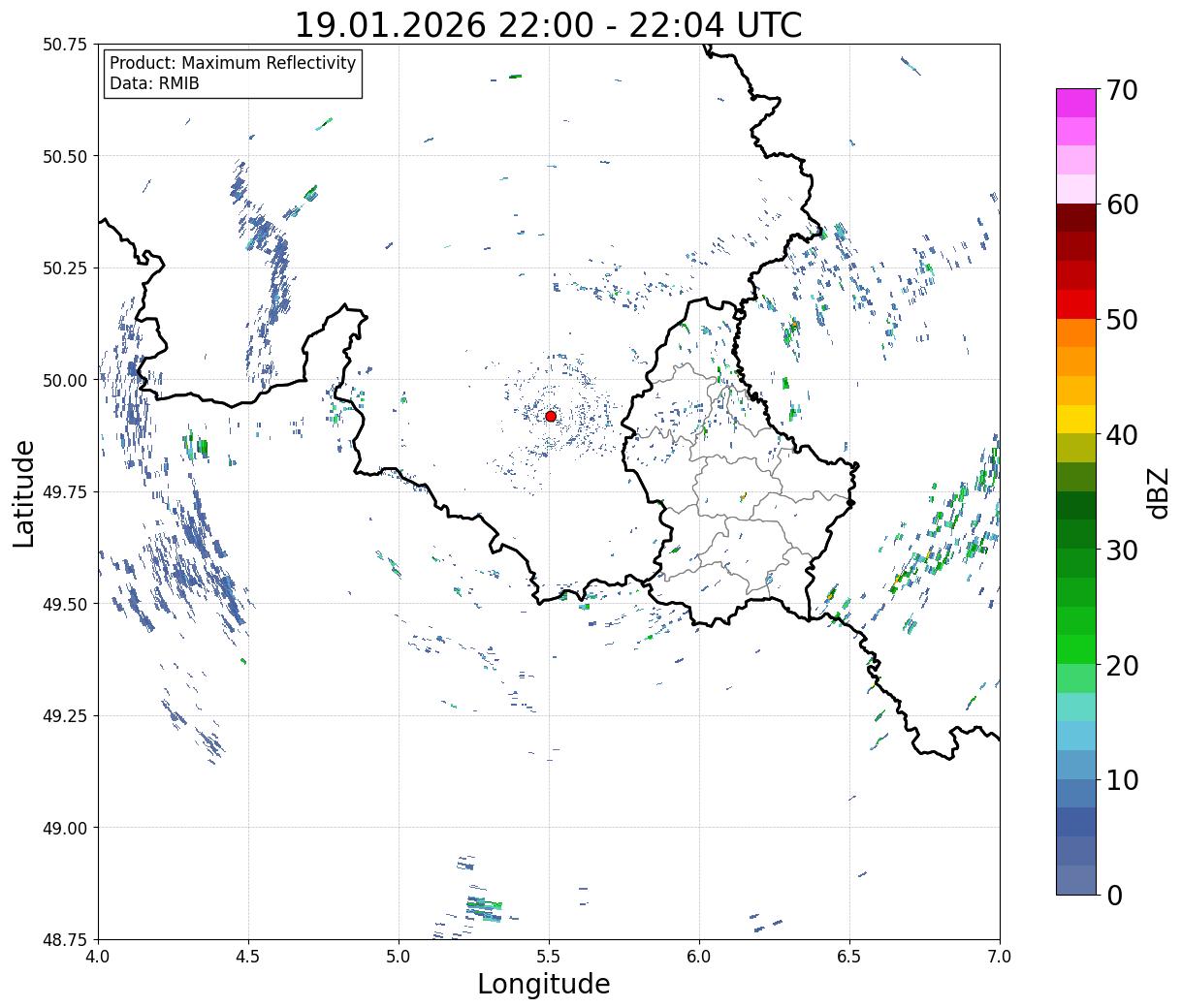Click the latitude tick label 49.50
The image size is (1182, 1008).
(x=65, y=604)
